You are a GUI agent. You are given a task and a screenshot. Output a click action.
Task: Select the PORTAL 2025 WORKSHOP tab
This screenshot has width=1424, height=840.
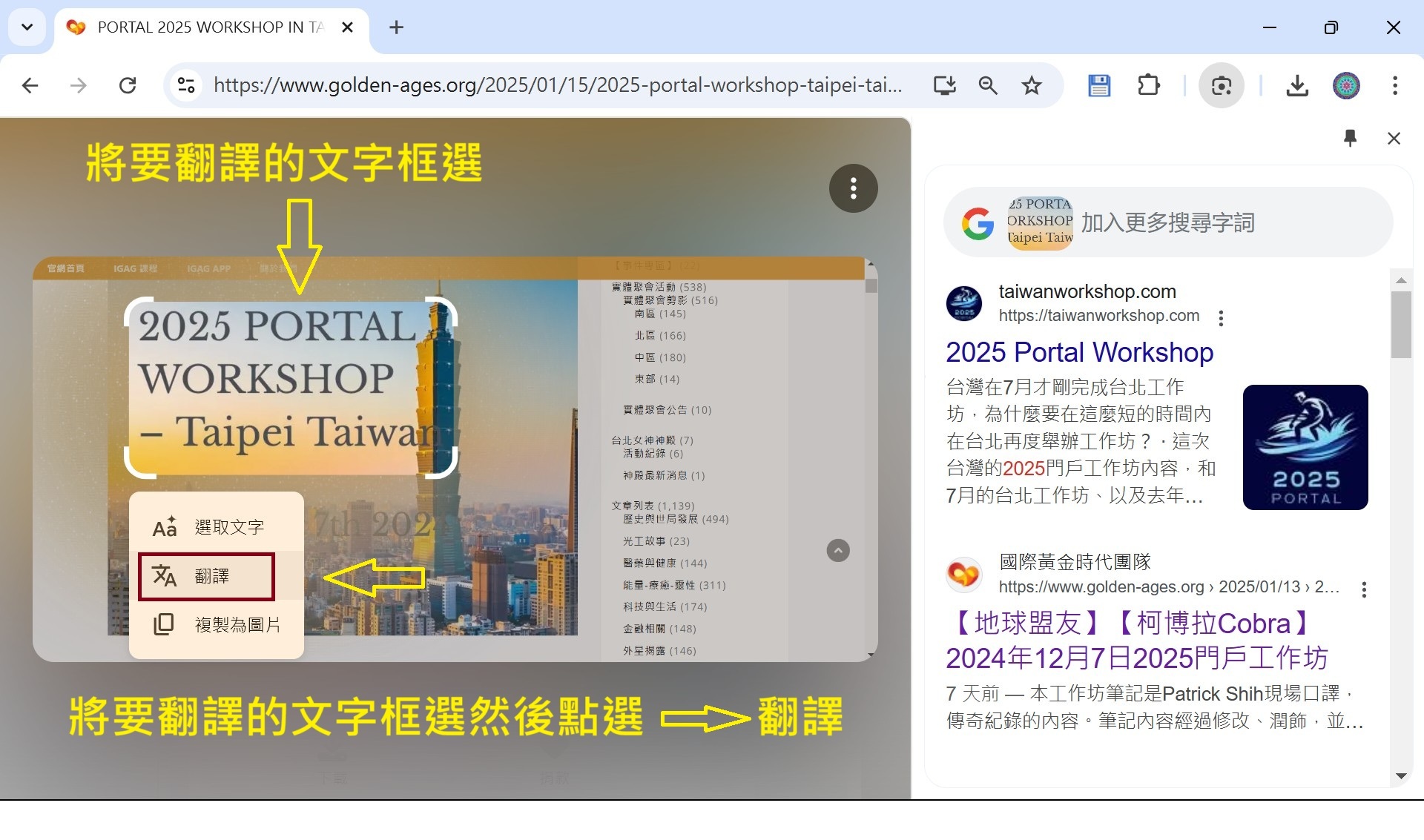(211, 27)
